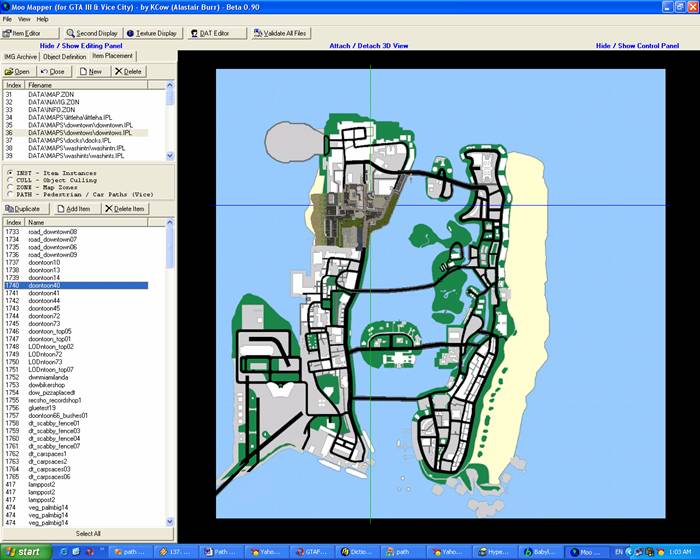The height and width of the screenshot is (560, 700).
Task: Open the Item Editor tool
Action: coord(24,33)
